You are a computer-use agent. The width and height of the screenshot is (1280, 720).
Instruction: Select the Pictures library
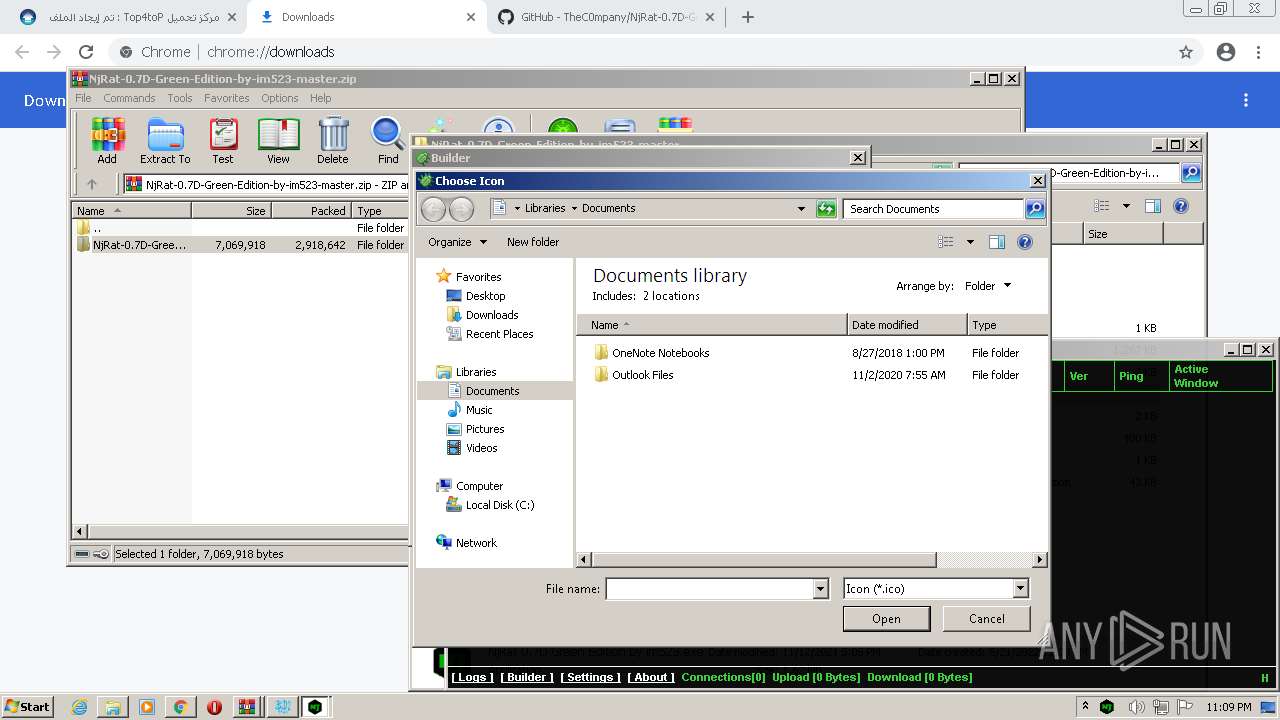[485, 429]
